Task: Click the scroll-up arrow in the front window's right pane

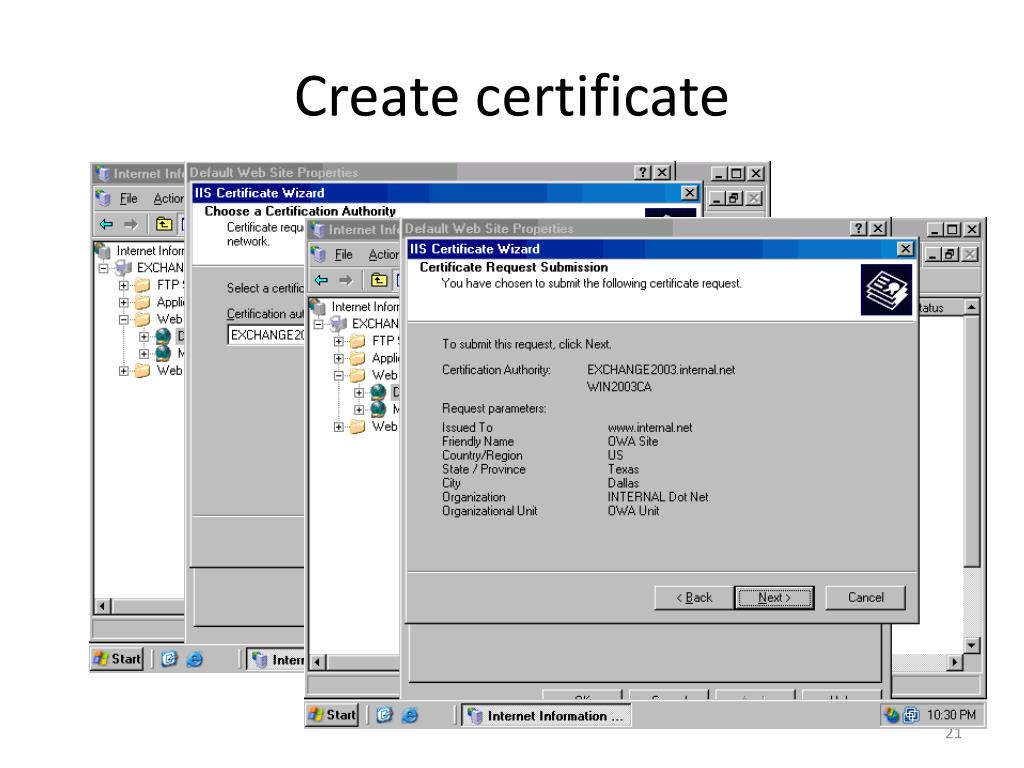Action: pos(972,307)
